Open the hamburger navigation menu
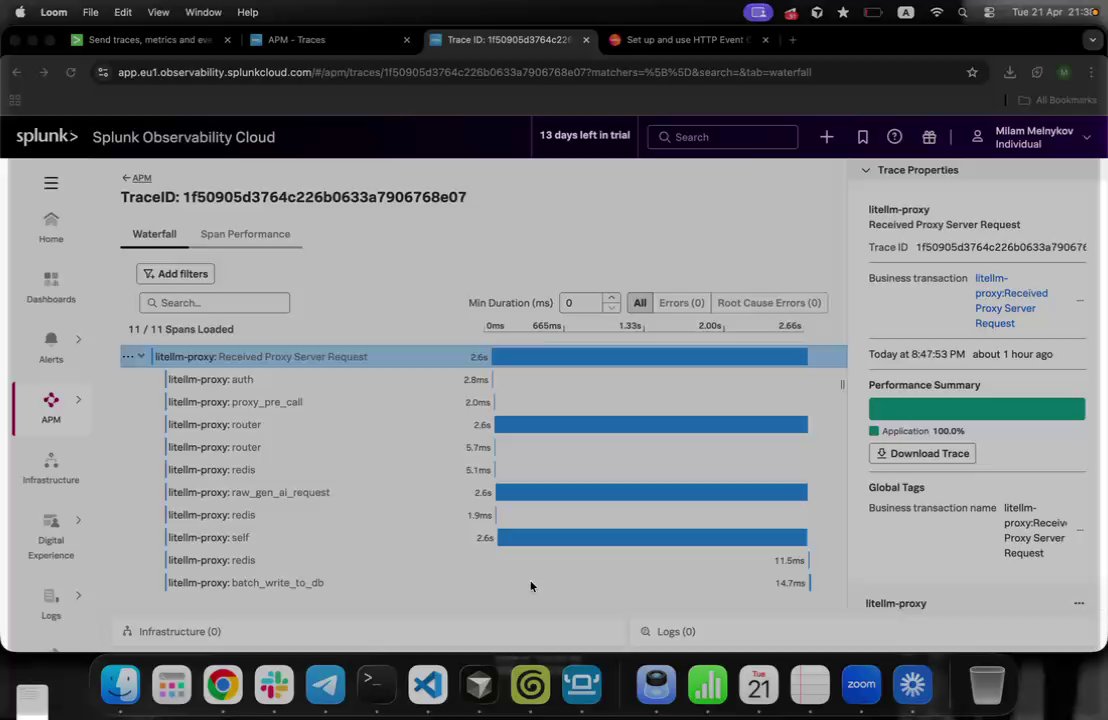 tap(51, 183)
